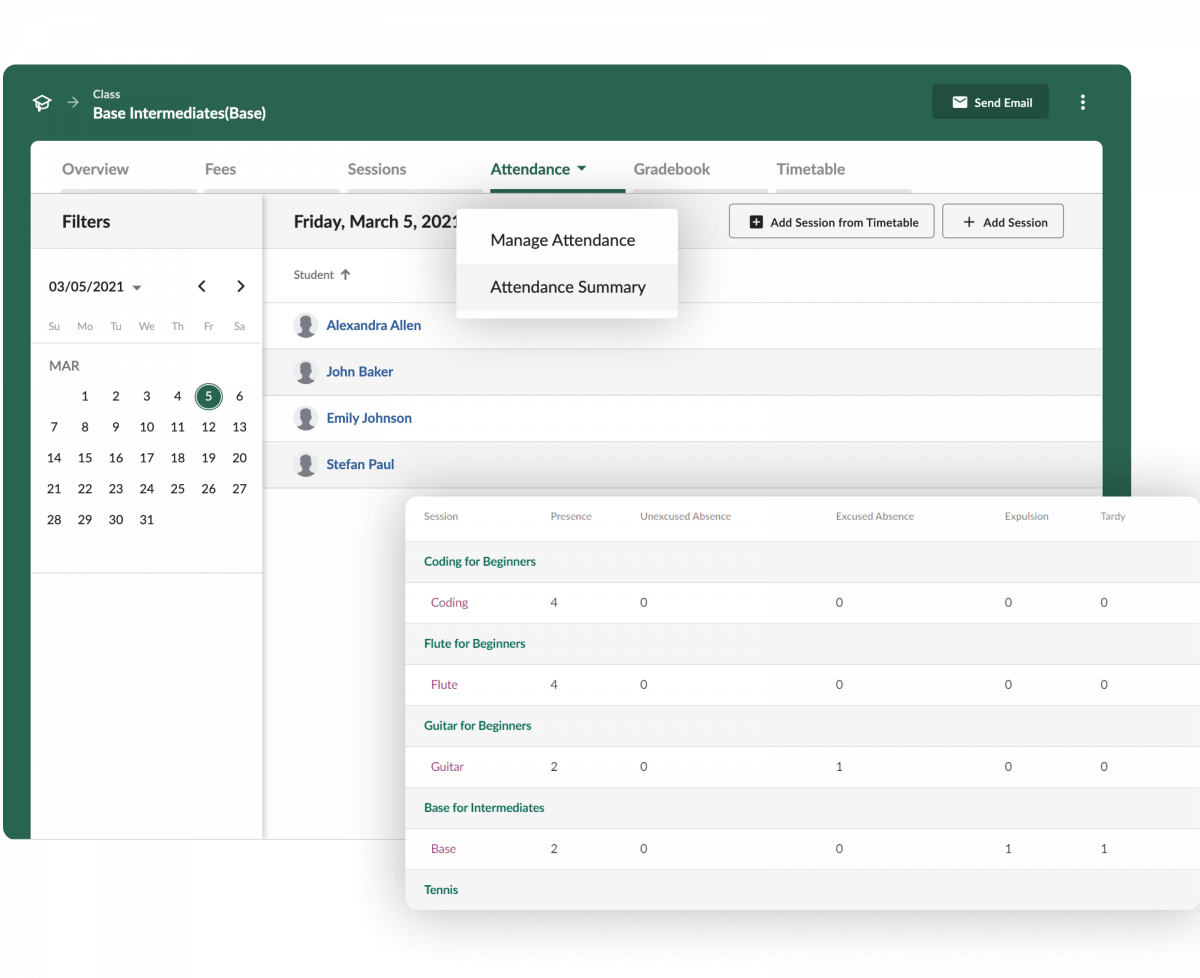The height and width of the screenshot is (978, 1200).
Task: Click the Base for Intermediates heading
Action: 484,808
